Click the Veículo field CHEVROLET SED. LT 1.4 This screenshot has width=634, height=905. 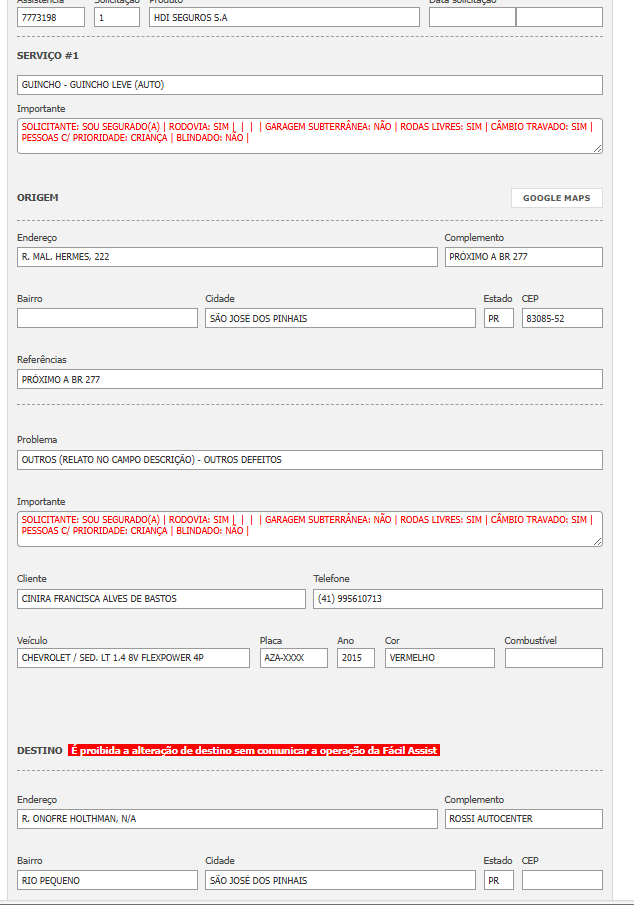(133, 658)
